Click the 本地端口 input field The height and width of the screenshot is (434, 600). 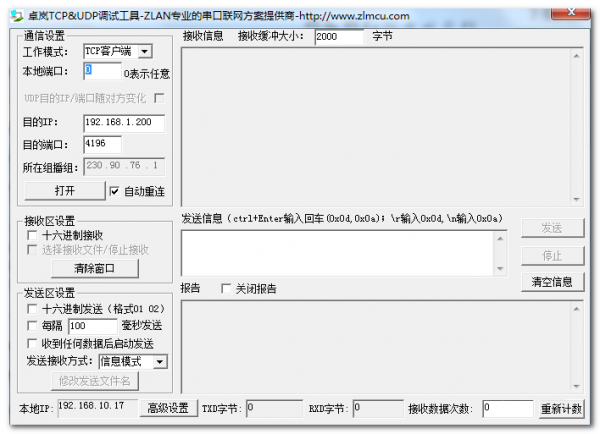coord(103,71)
